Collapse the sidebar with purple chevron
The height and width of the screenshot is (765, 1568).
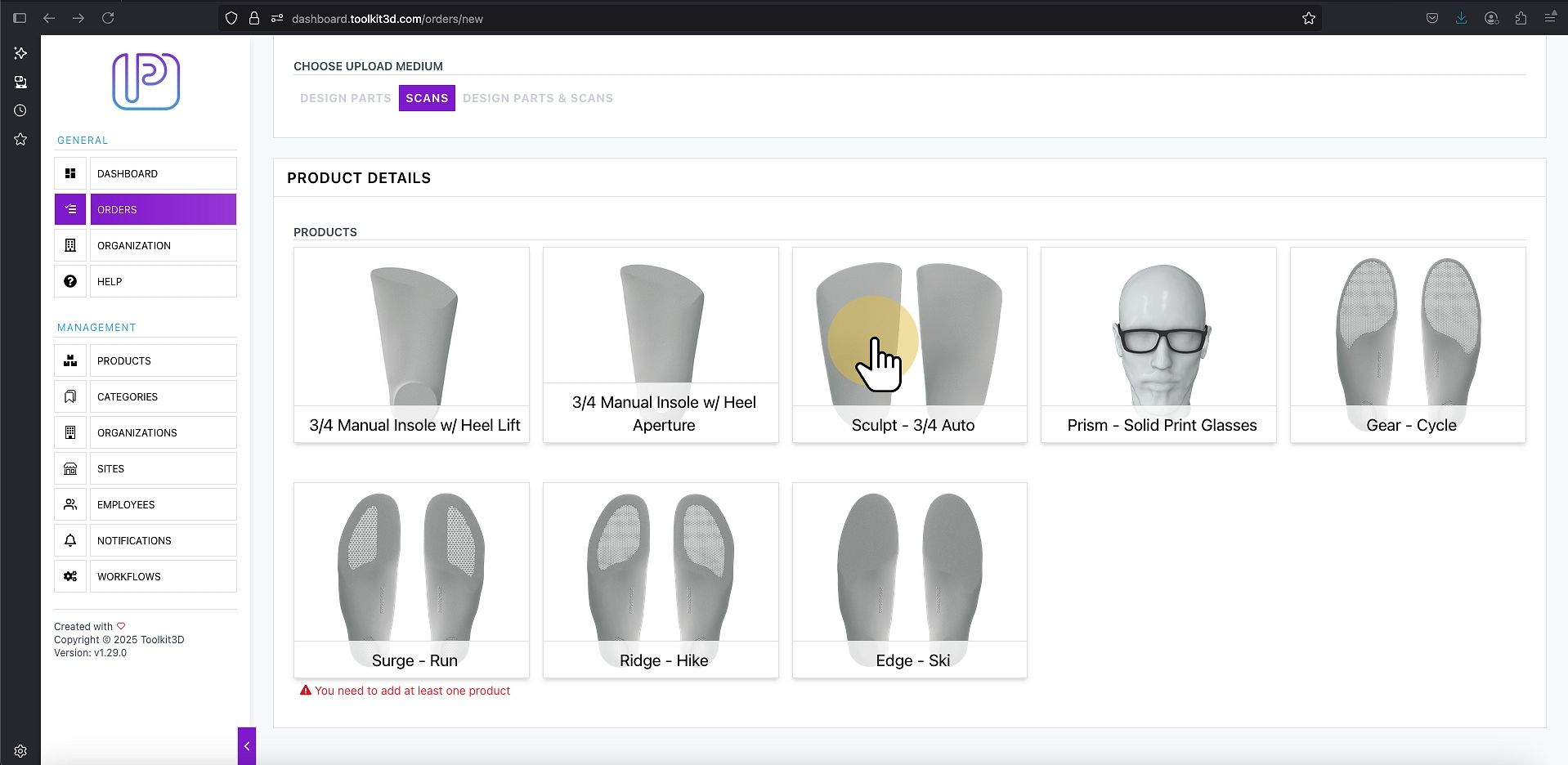pos(247,745)
